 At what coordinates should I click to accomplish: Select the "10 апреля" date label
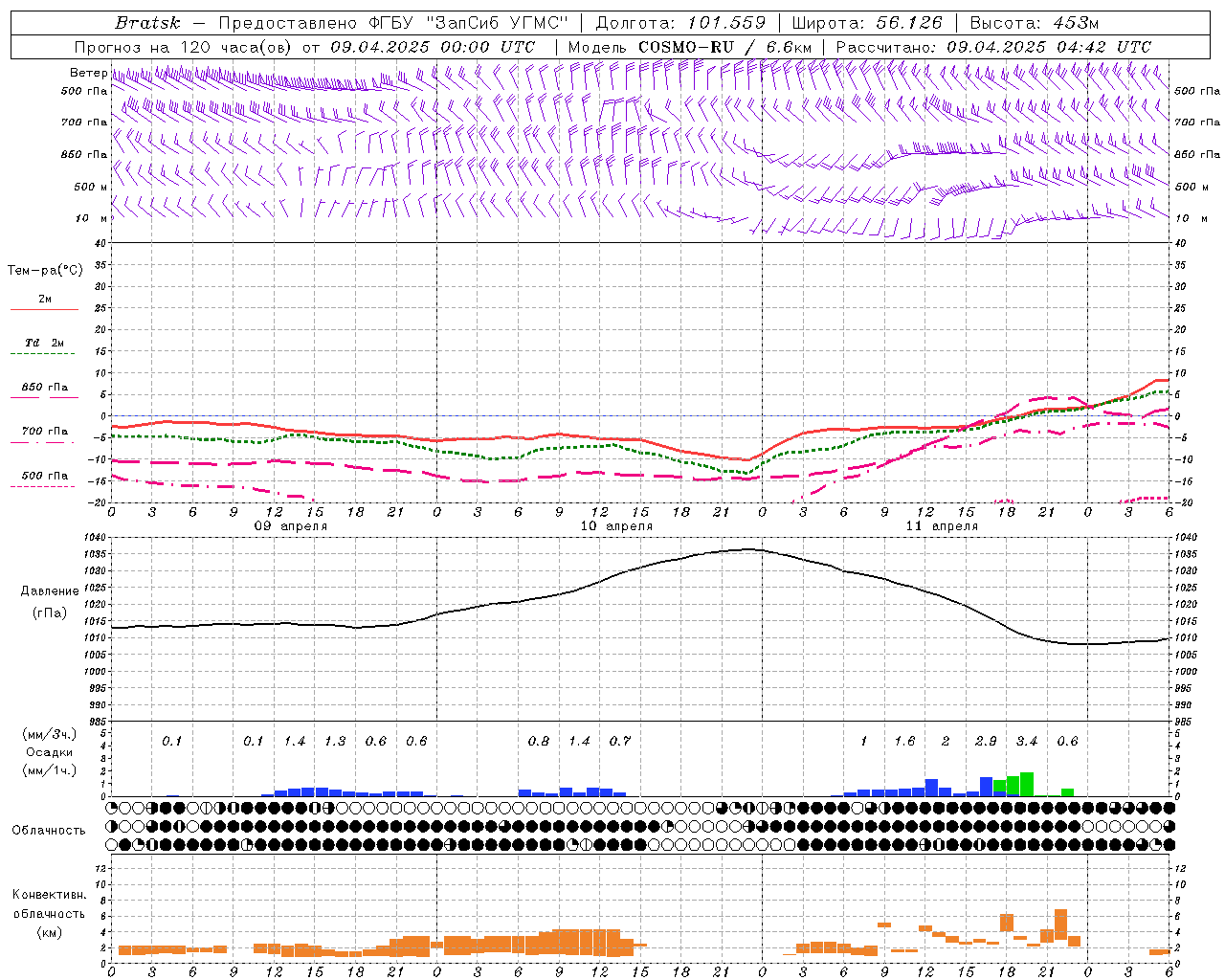coord(616,526)
